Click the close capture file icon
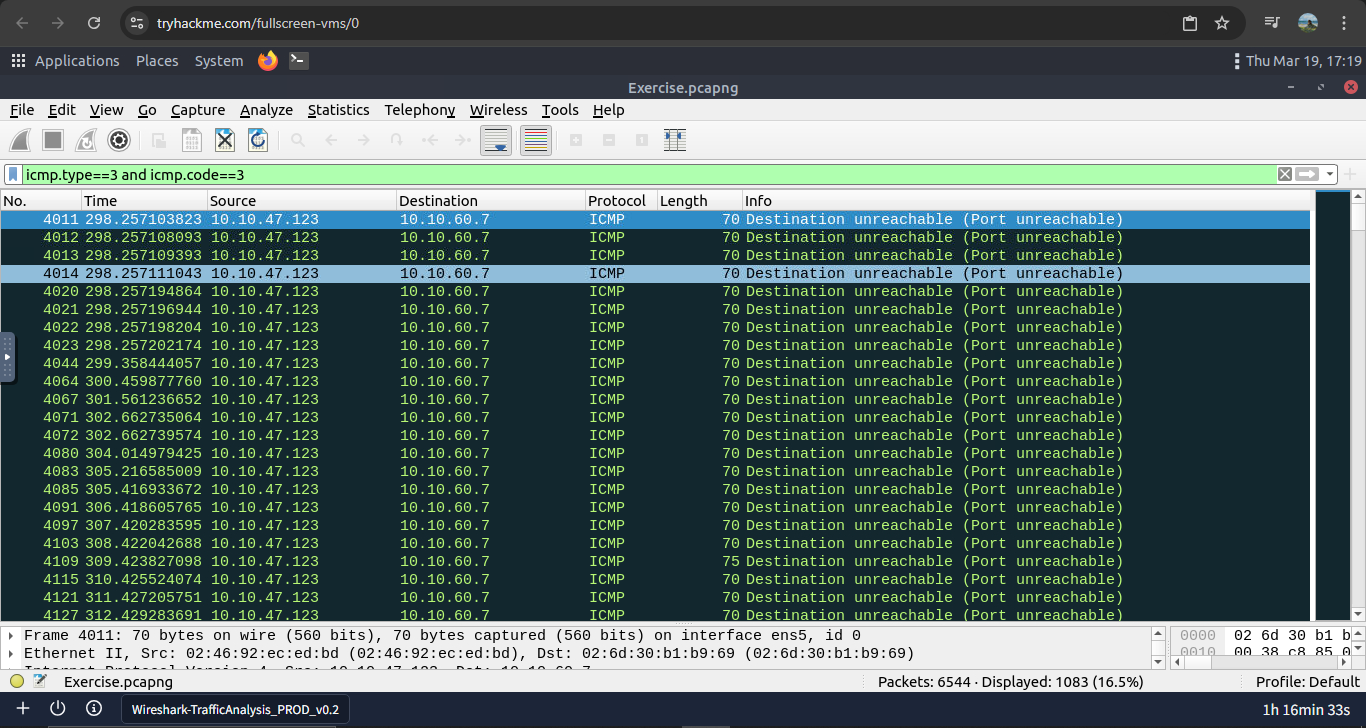 225,141
